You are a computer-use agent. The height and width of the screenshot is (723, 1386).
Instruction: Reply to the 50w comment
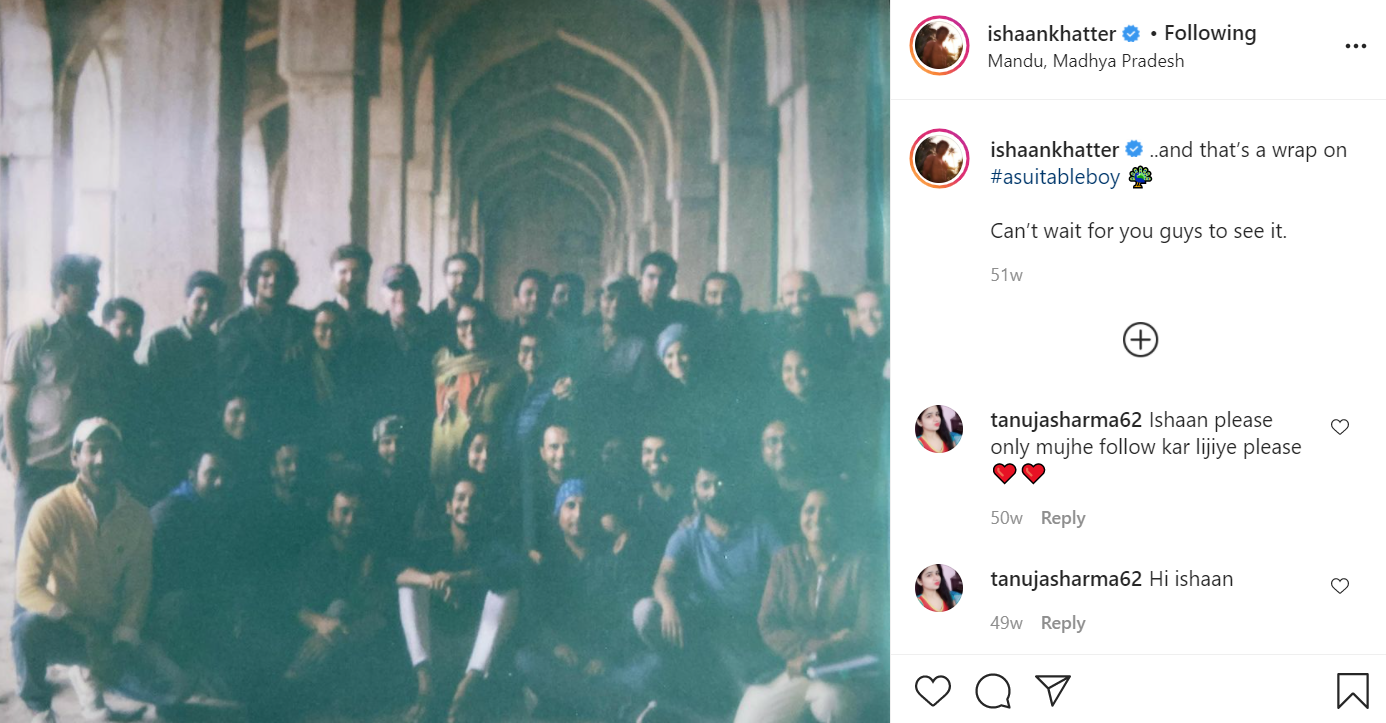tap(1063, 518)
